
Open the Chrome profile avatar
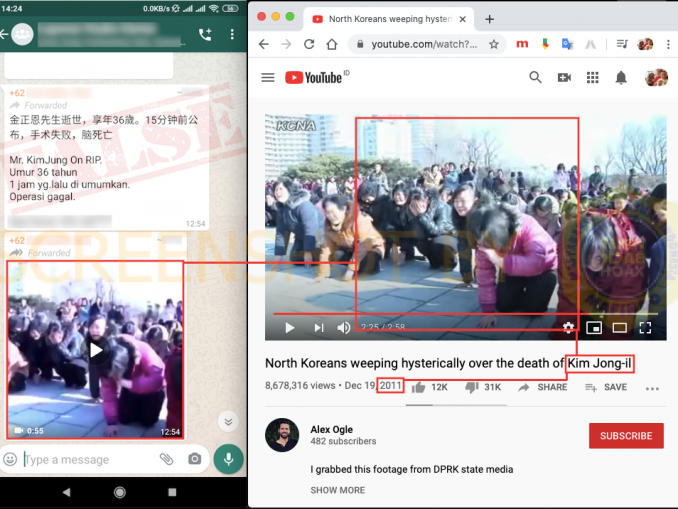pyautogui.click(x=645, y=44)
